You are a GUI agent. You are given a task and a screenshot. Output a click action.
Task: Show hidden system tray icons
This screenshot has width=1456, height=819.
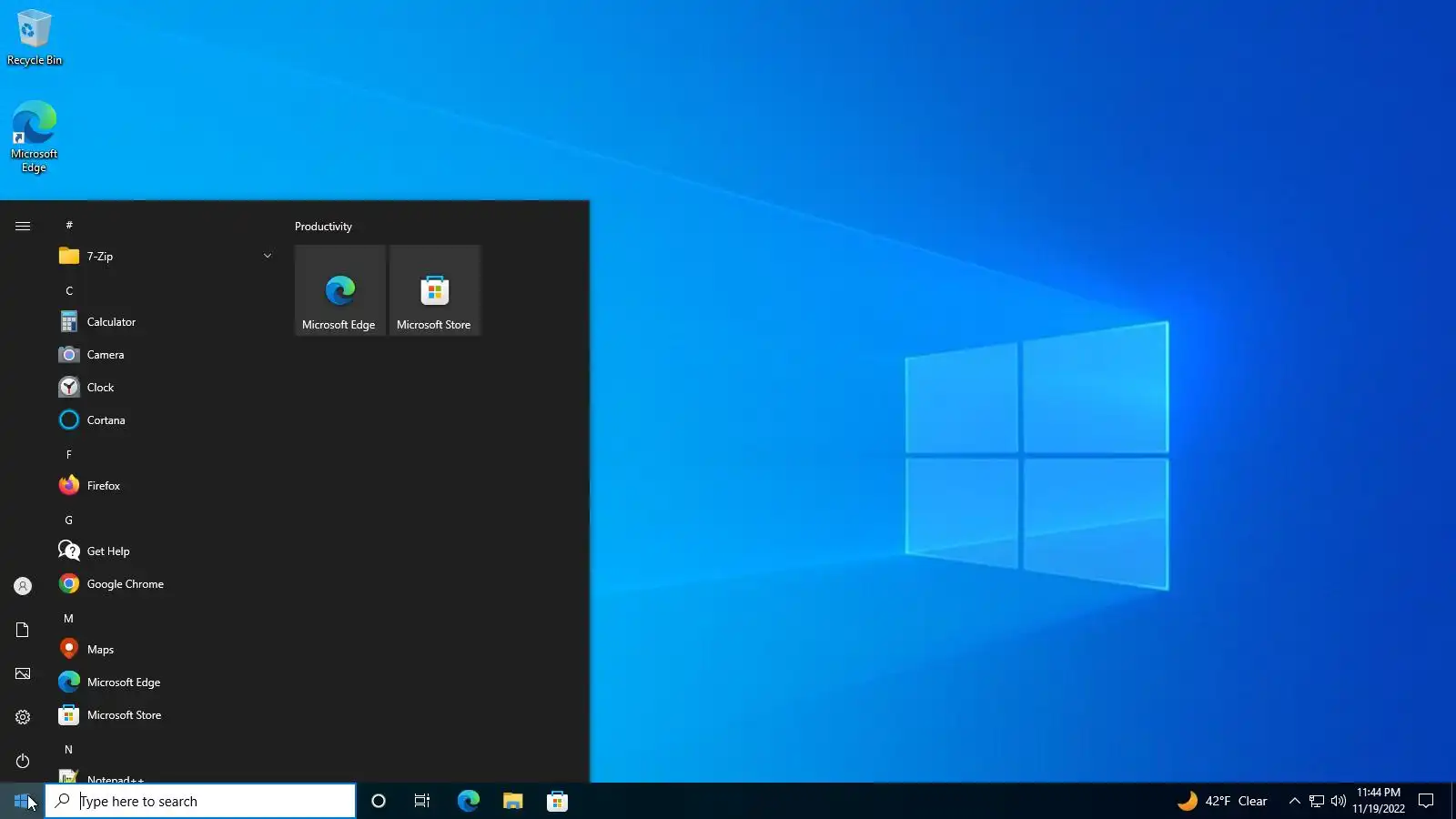[x=1295, y=801]
